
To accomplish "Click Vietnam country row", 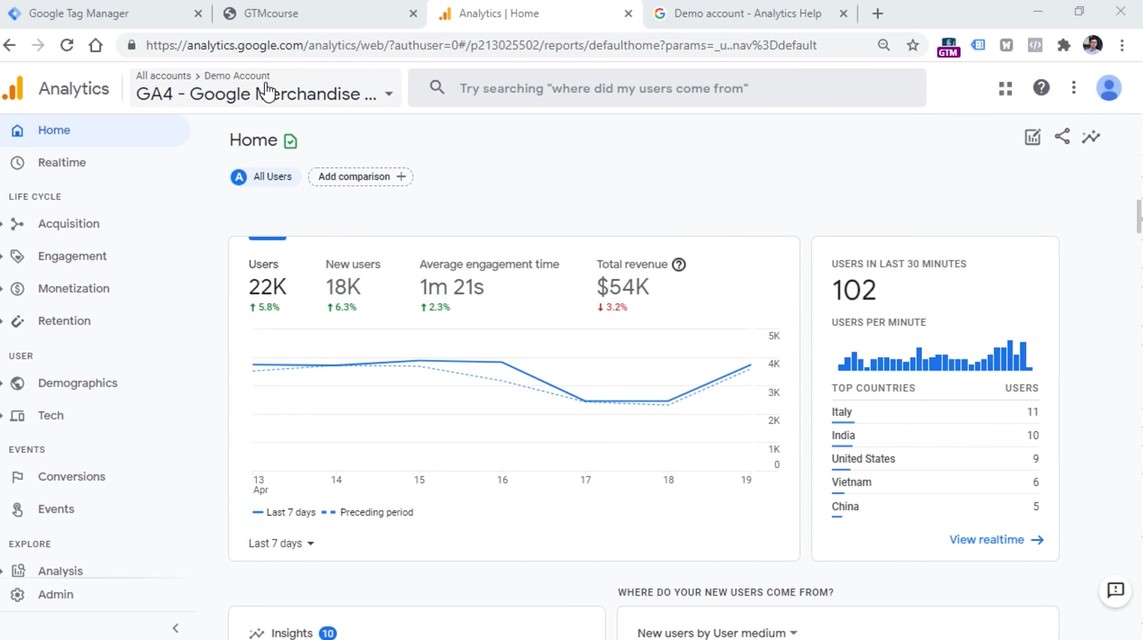I will point(935,483).
